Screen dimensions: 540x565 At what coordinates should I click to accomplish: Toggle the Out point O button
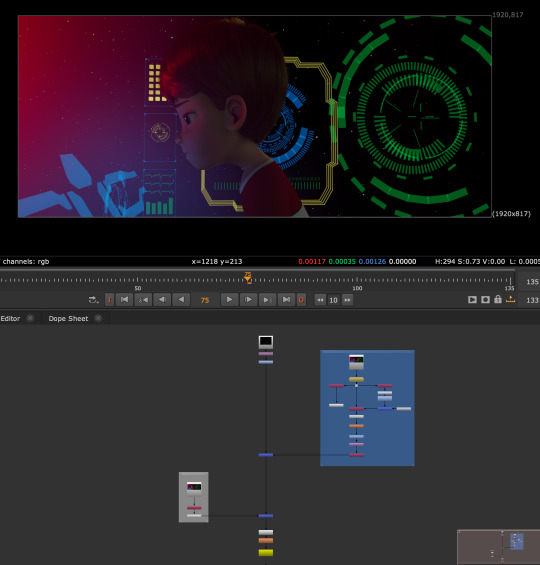pyautogui.click(x=301, y=300)
